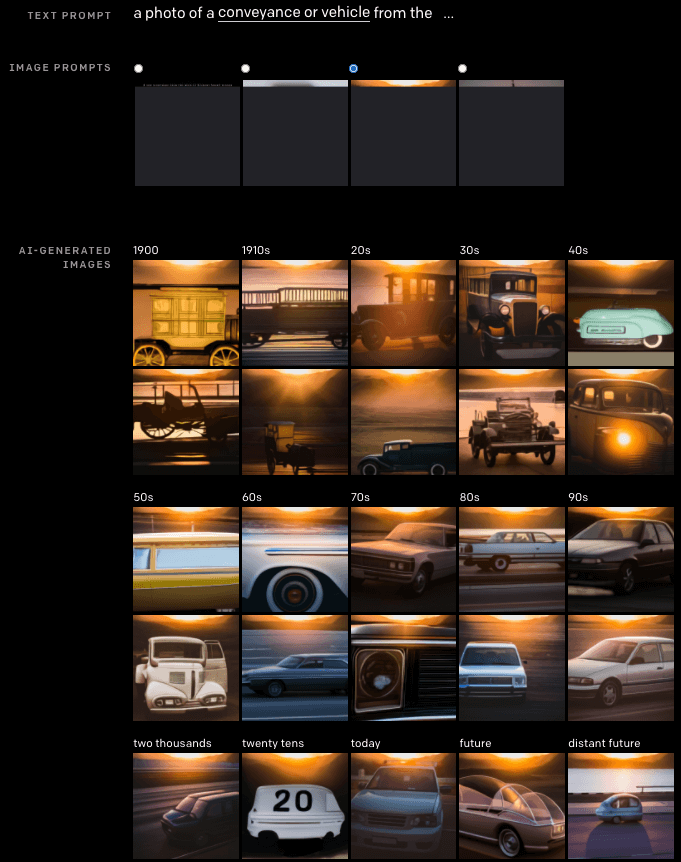Open the 50s white truck front image
The width and height of the screenshot is (681, 862).
click(186, 668)
